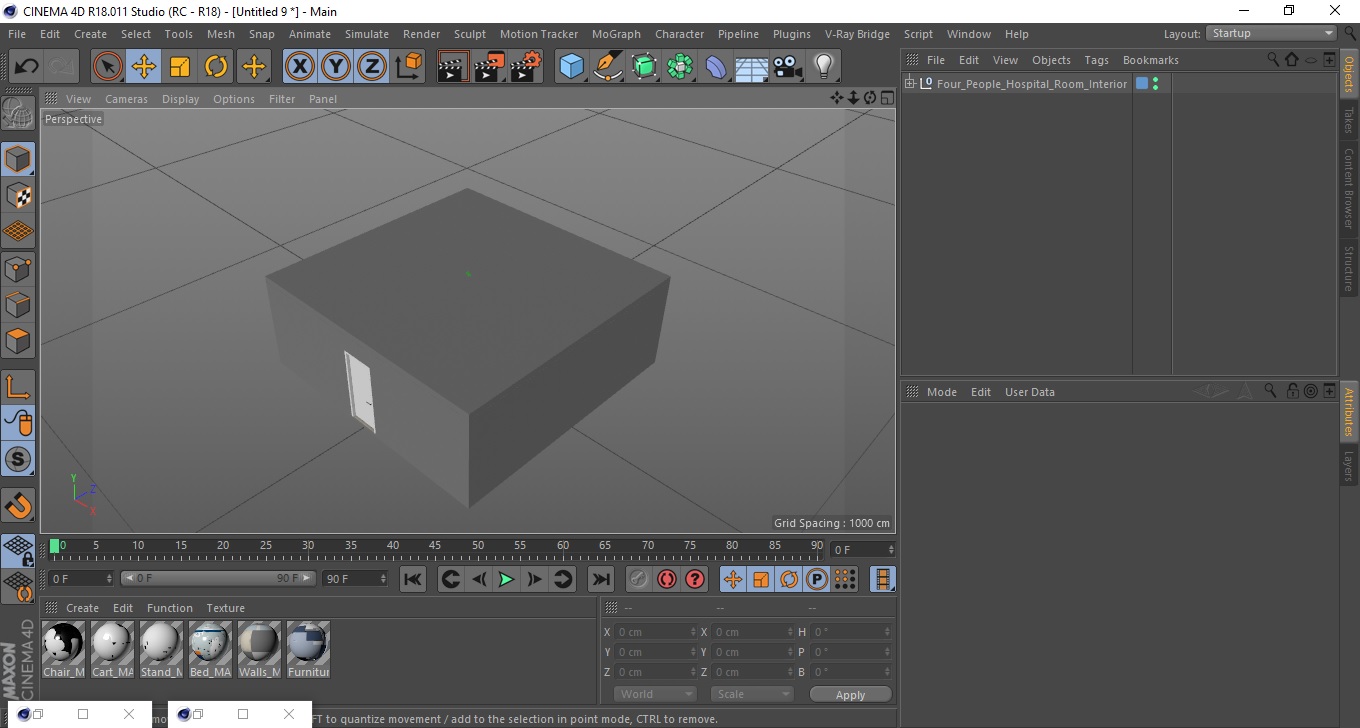Open Attributes Mode menu
Image resolution: width=1360 pixels, height=728 pixels.
click(x=942, y=392)
